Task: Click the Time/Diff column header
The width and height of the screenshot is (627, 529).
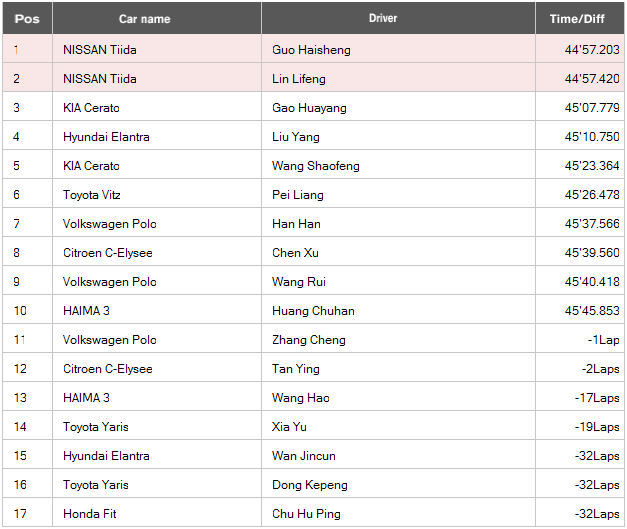Action: coord(580,18)
